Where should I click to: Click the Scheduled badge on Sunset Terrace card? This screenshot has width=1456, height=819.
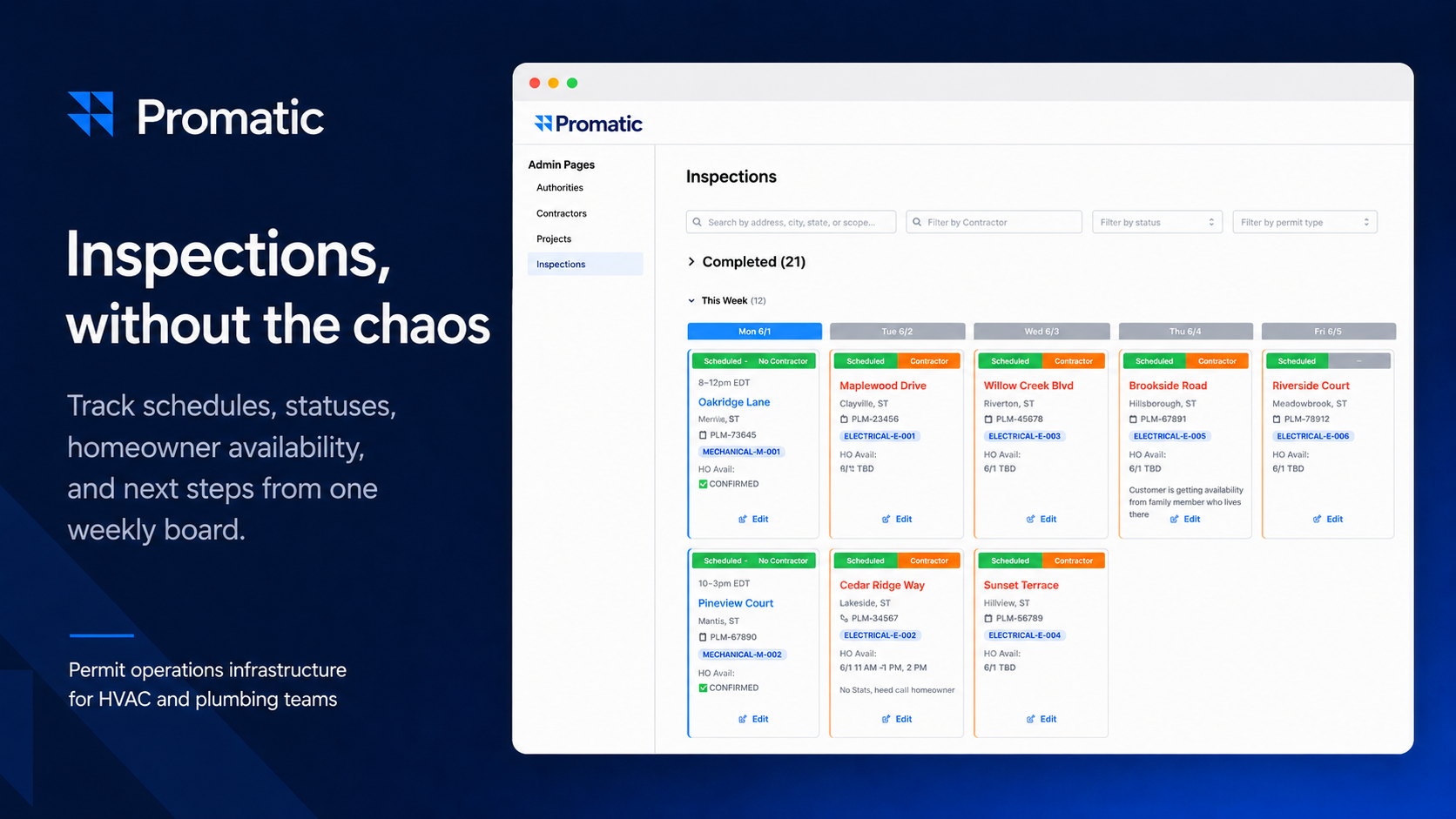click(1010, 561)
